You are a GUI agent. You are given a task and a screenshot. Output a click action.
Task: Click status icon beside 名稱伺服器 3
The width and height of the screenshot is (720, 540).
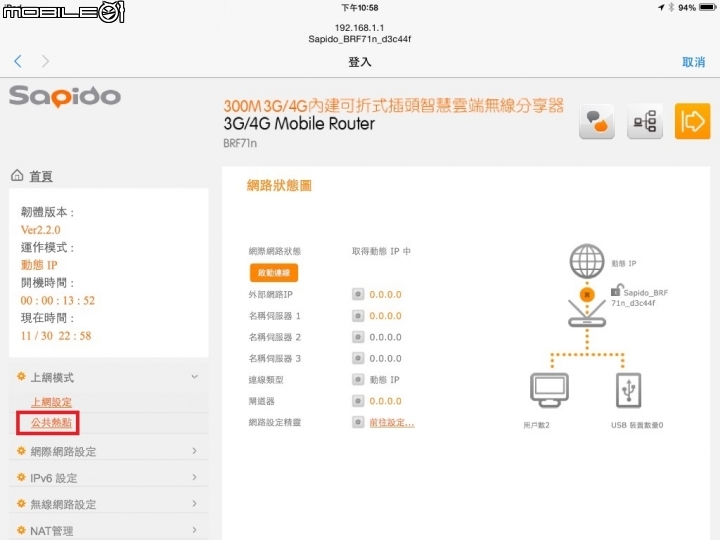coord(358,358)
